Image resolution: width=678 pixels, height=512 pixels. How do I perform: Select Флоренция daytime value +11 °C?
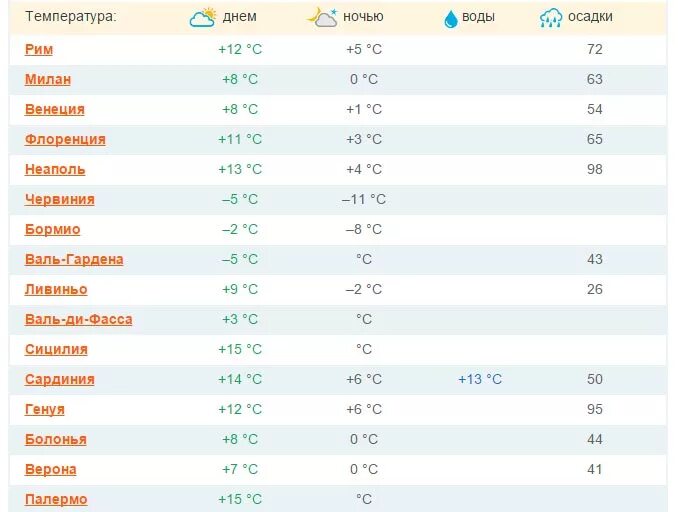pyautogui.click(x=240, y=139)
